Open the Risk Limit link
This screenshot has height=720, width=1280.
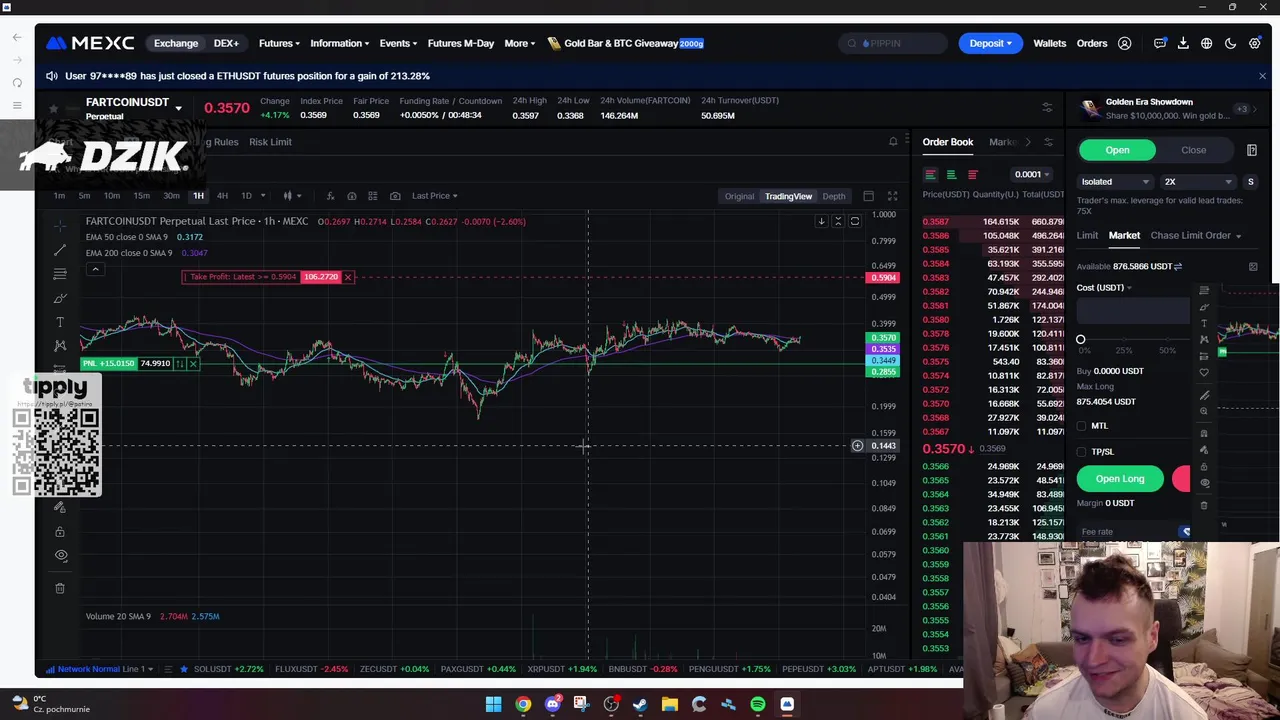pos(270,142)
